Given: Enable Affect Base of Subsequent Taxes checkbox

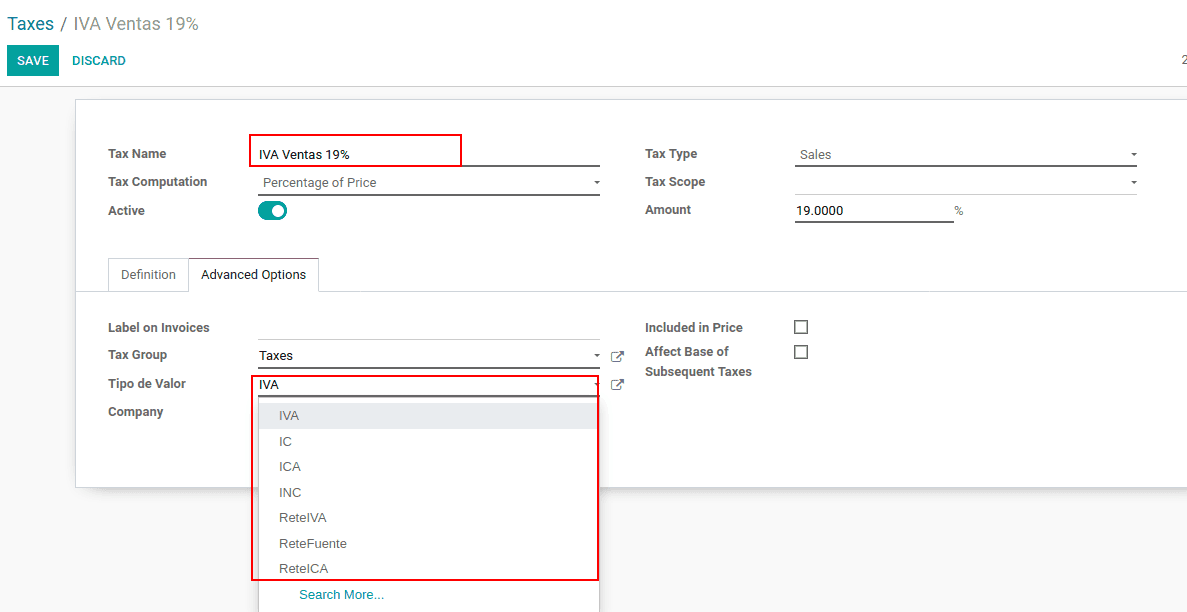Looking at the screenshot, I should 801,352.
